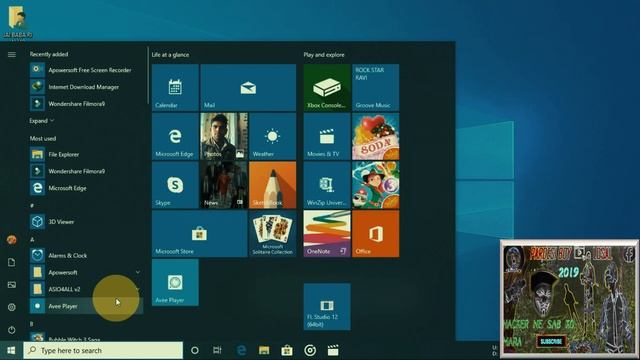Launch the Avee Player tile

tap(175, 282)
